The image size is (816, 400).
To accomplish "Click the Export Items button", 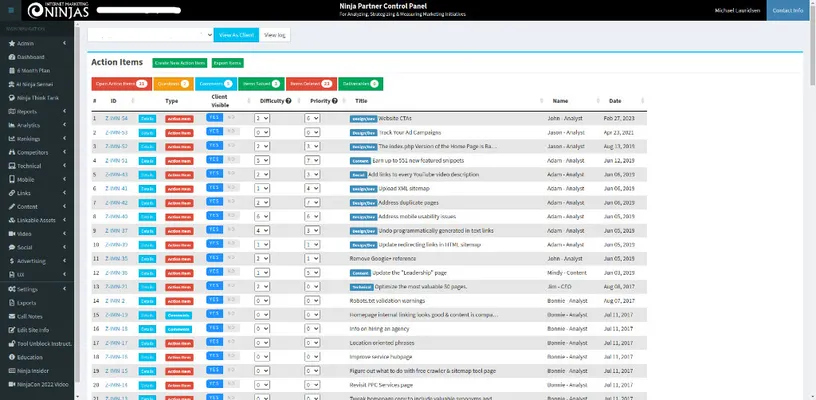I will 227,62.
